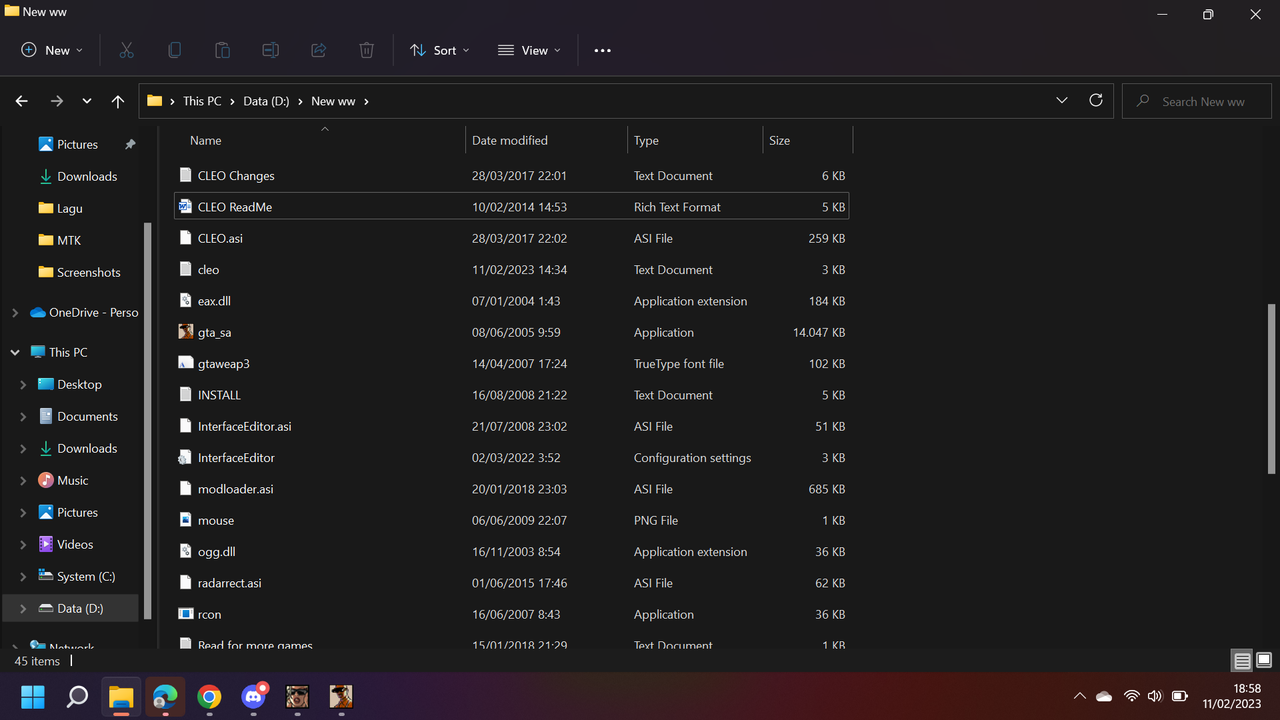Go back with the left arrow
The width and height of the screenshot is (1280, 720).
(x=22, y=101)
